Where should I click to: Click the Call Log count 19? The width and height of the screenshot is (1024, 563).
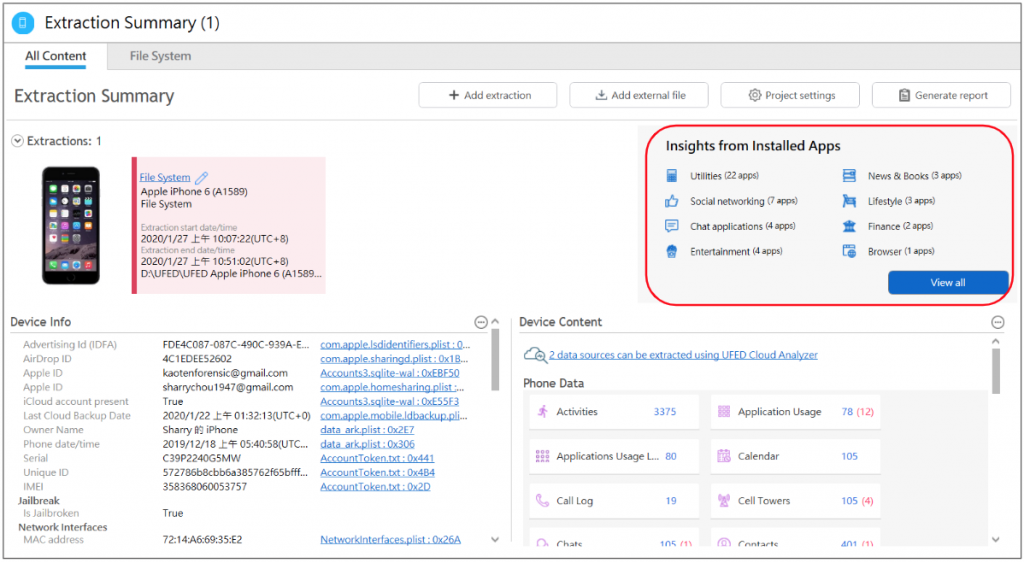671,500
